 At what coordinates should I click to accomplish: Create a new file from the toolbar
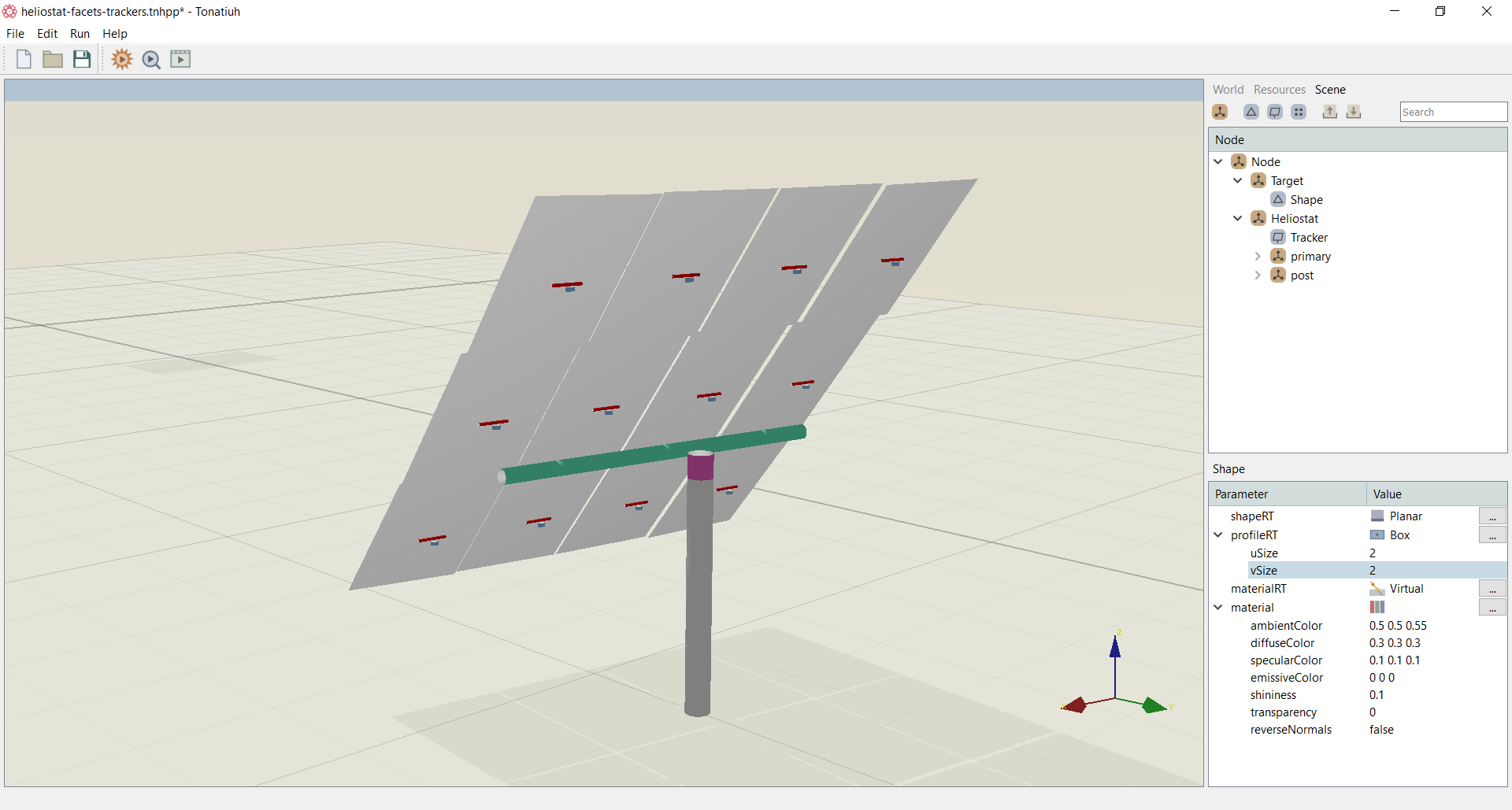[x=24, y=59]
